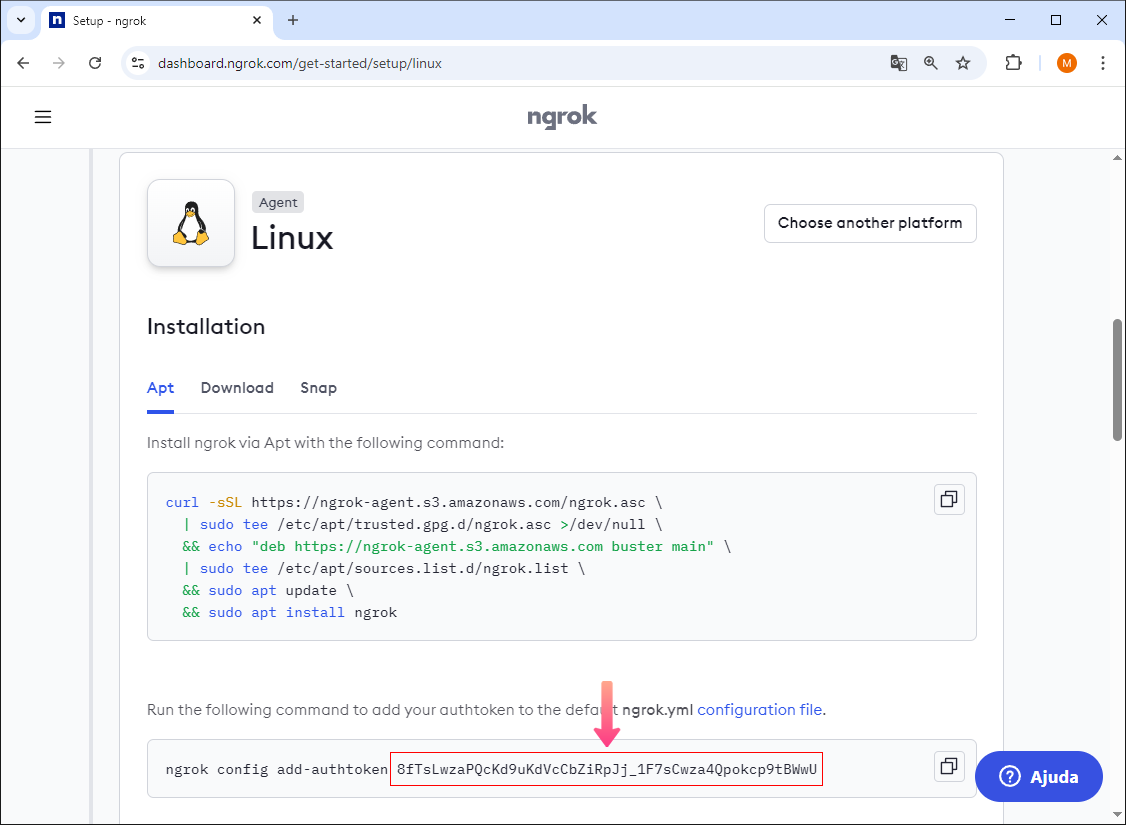Viewport: 1126px width, 825px height.
Task: Click the Linux heading
Action: click(x=292, y=238)
